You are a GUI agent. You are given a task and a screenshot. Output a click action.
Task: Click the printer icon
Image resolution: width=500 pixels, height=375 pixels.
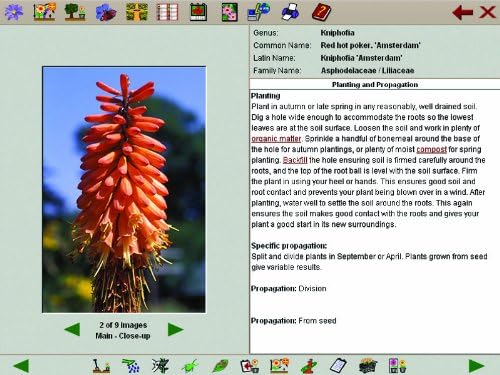point(290,12)
